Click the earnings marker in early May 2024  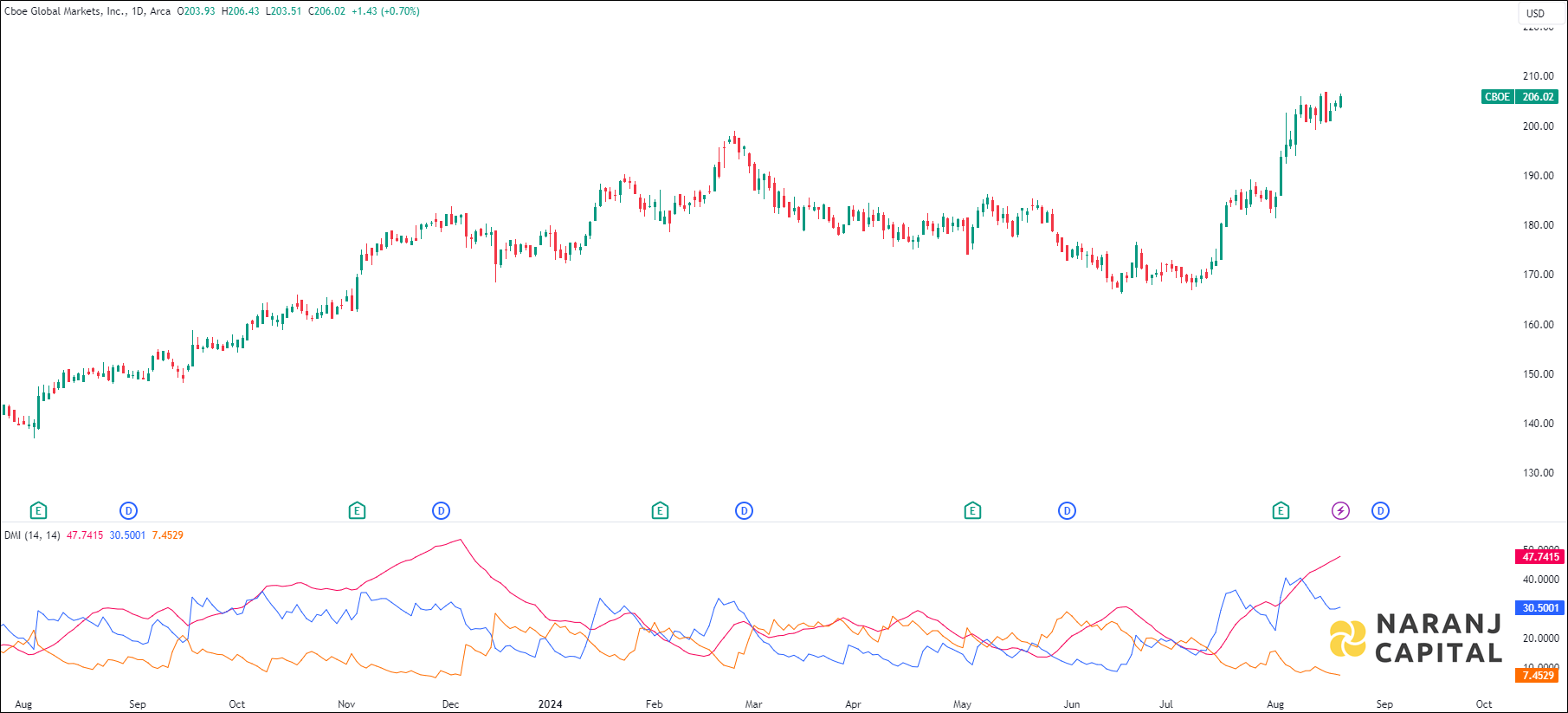pos(972,511)
